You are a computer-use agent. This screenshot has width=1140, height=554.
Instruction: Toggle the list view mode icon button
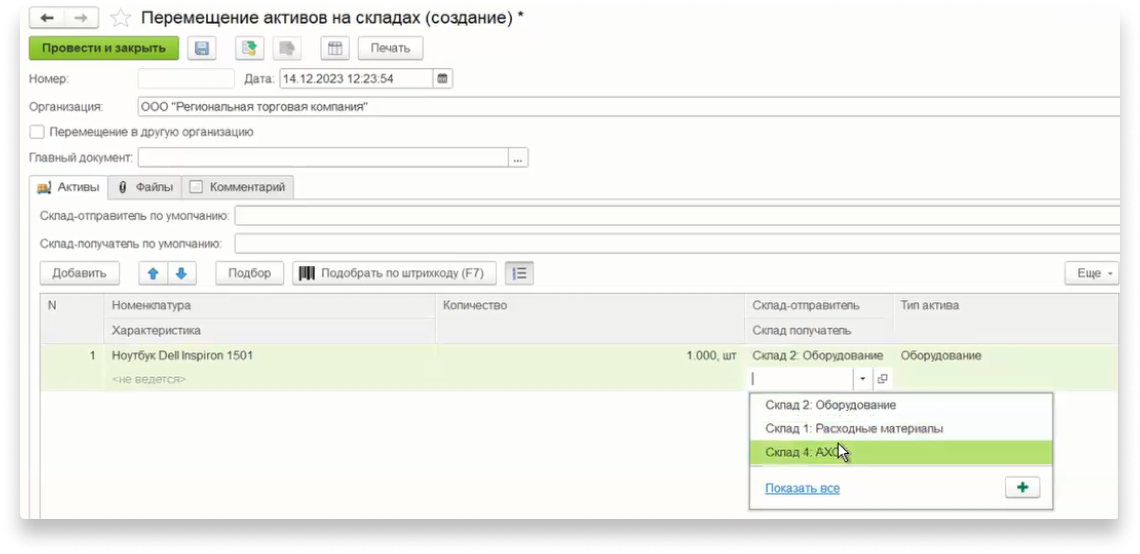(519, 273)
